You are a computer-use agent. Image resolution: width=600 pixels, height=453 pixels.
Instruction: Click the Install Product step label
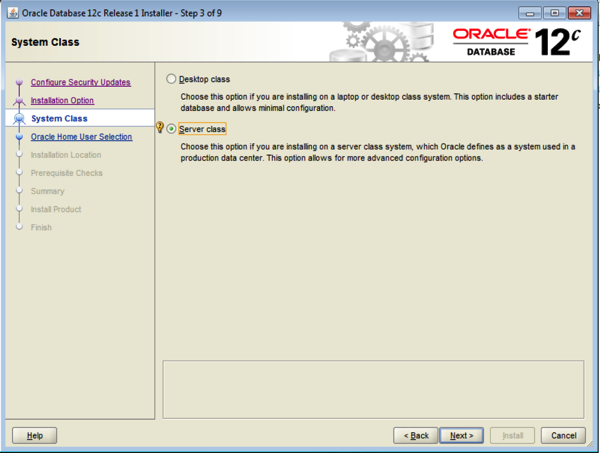[56, 209]
